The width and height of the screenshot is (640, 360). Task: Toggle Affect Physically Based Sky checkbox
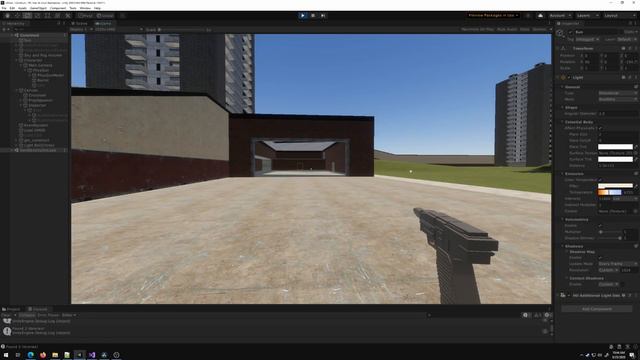600,128
